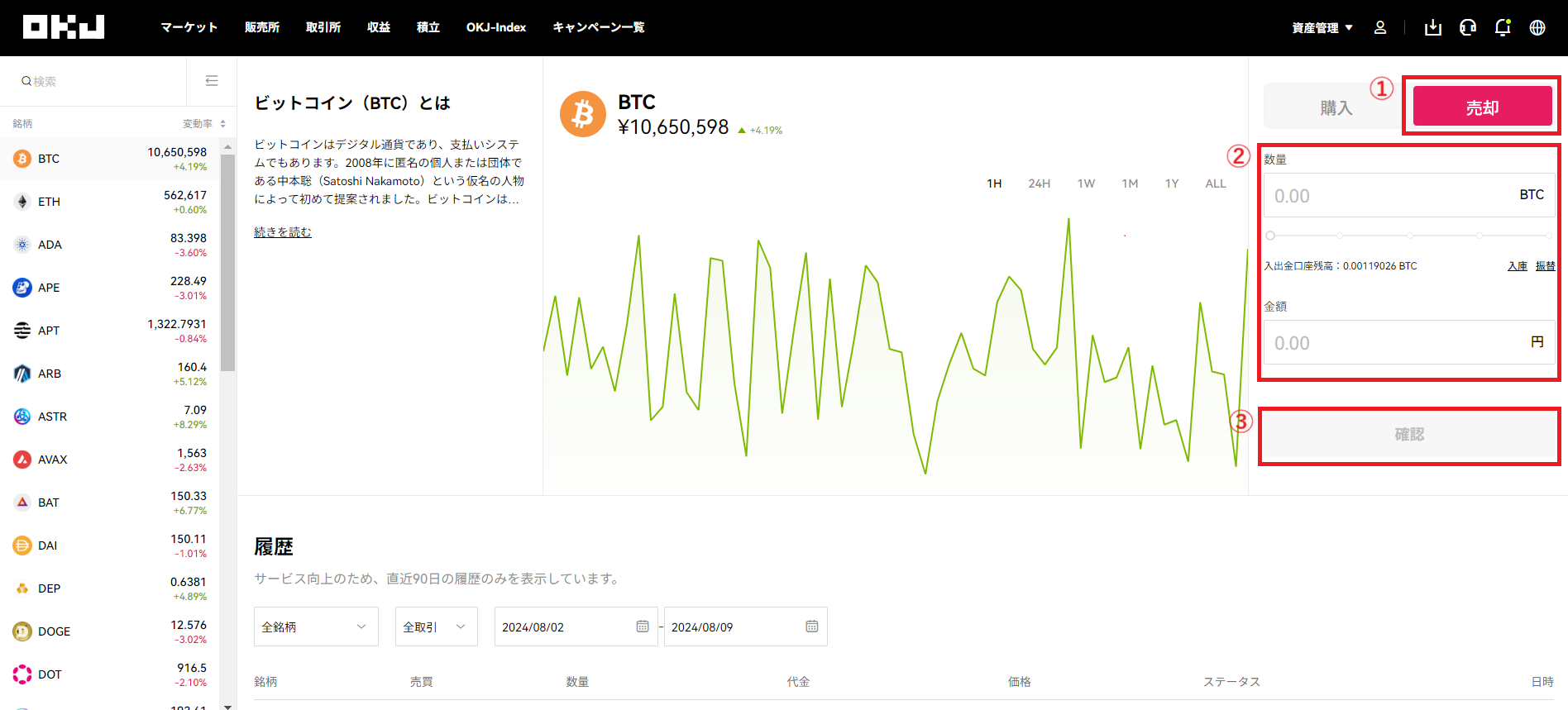Click the 検索 search field

tap(93, 81)
